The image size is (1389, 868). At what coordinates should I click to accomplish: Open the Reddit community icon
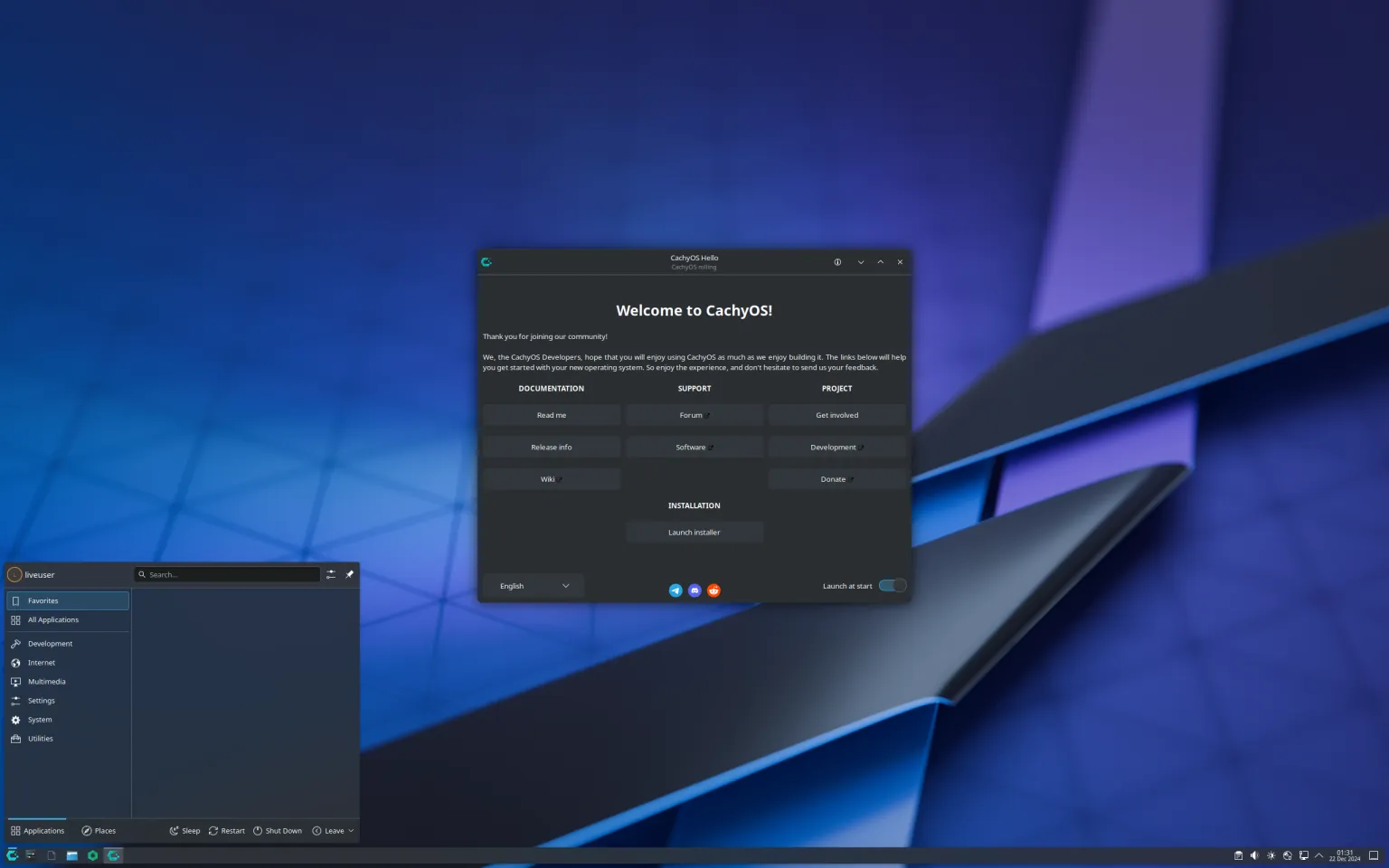[x=713, y=590]
